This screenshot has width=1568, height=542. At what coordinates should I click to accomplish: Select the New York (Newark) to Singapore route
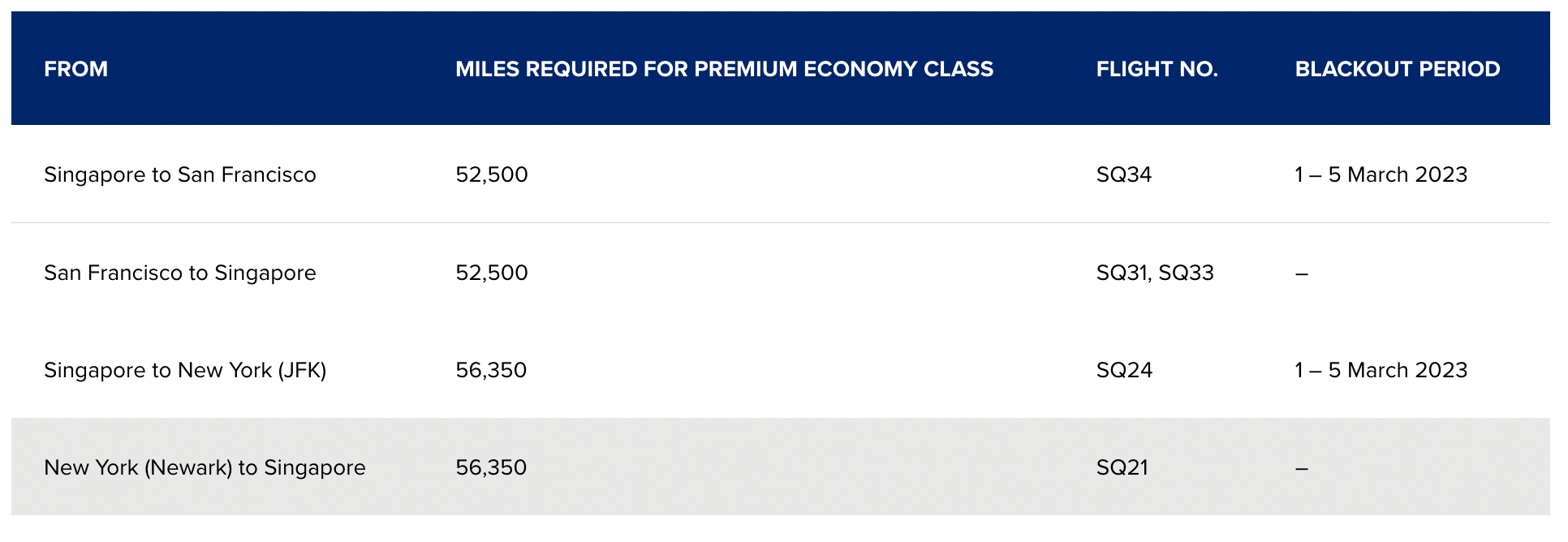(205, 467)
